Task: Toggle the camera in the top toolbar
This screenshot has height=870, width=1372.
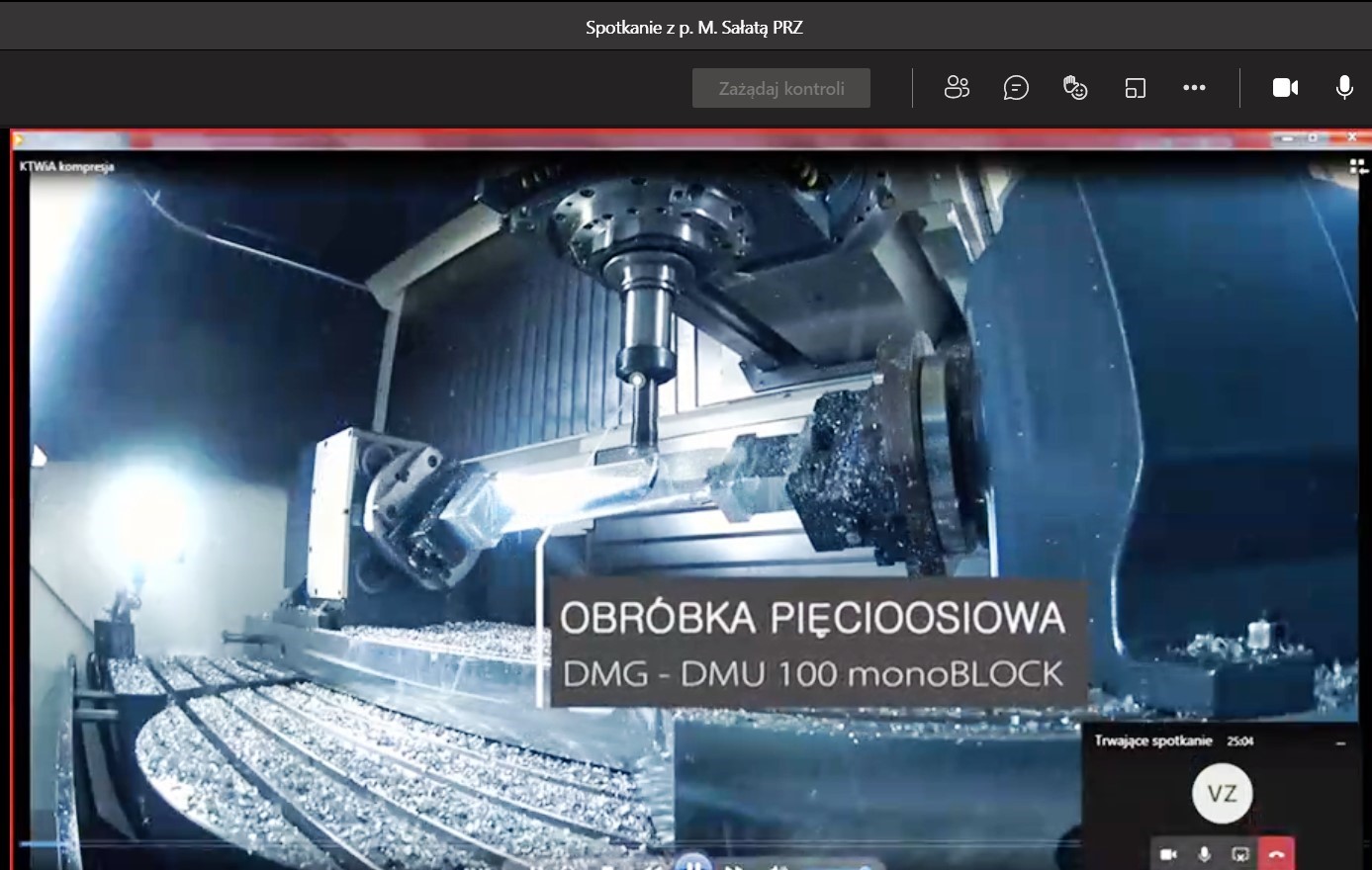Action: (x=1285, y=88)
